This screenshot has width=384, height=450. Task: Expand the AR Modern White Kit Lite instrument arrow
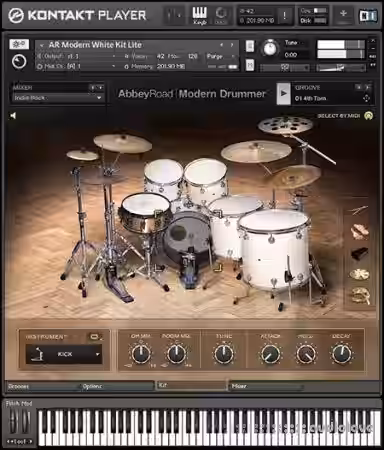[42, 45]
